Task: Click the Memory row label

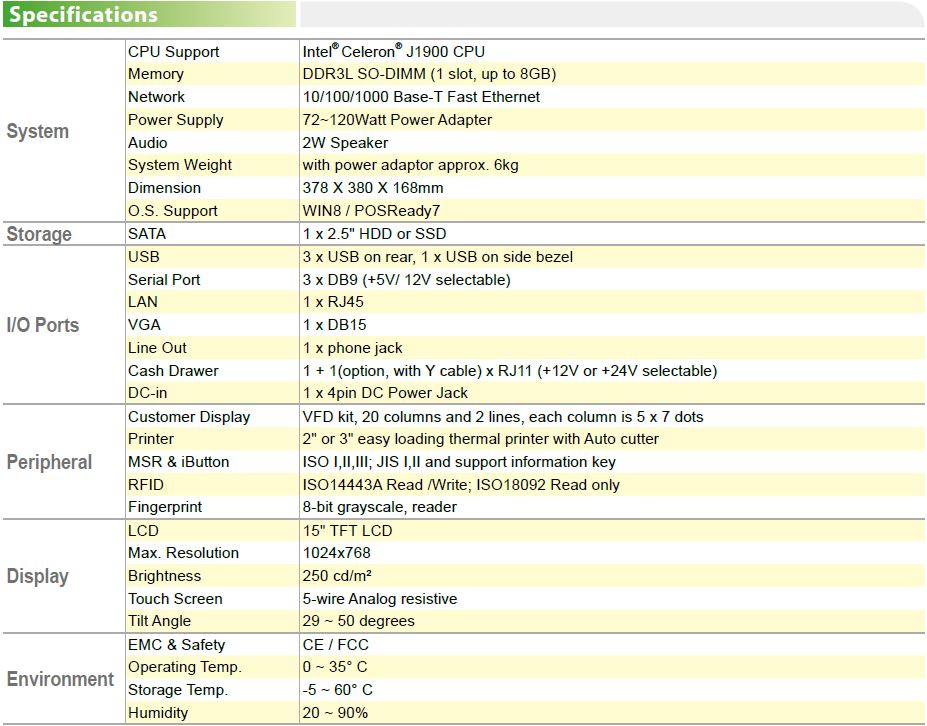Action: coord(155,74)
